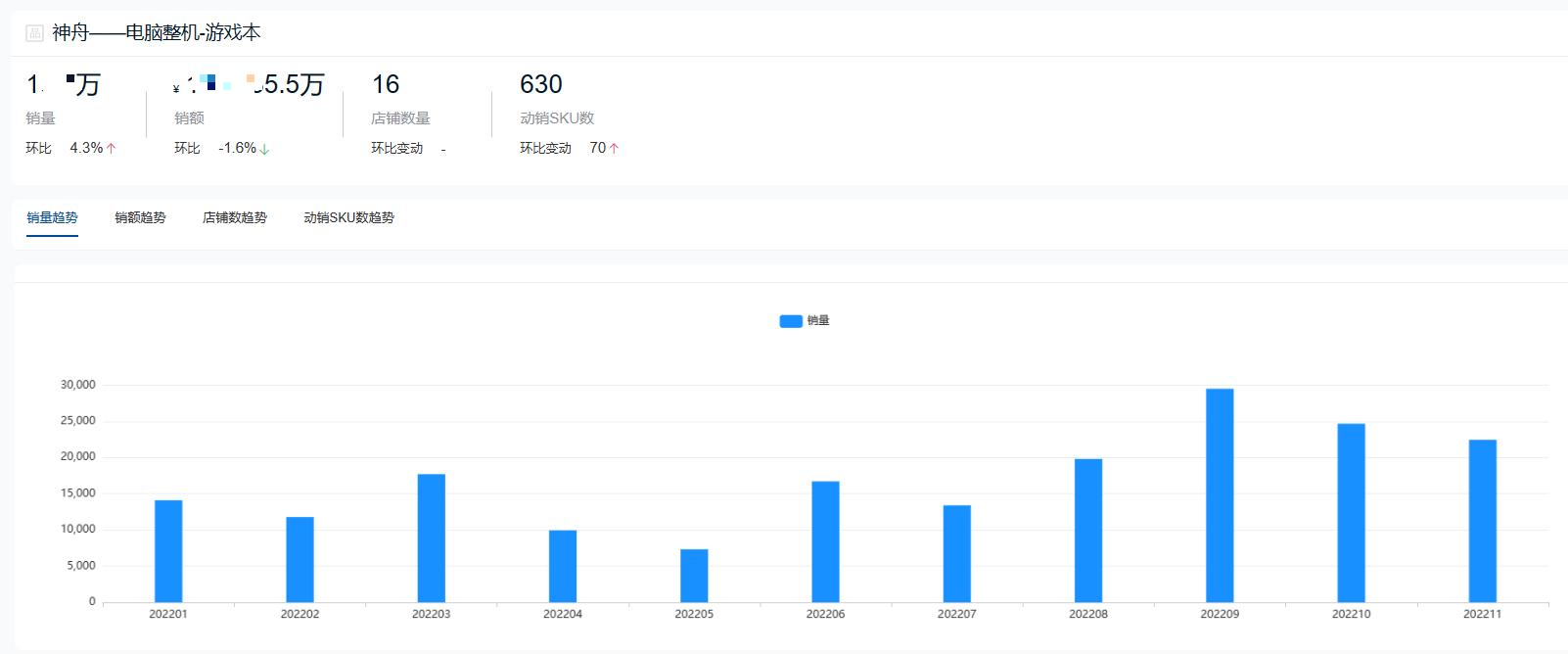Click the red up arrow beside 70
Viewport: 1568px width, 654px height.
614,149
